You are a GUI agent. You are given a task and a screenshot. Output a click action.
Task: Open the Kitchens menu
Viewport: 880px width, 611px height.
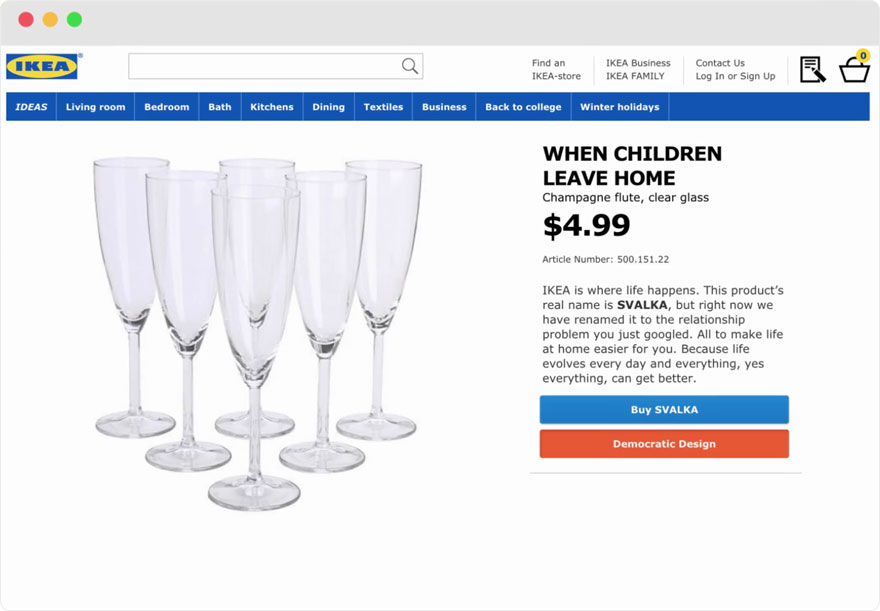[272, 107]
